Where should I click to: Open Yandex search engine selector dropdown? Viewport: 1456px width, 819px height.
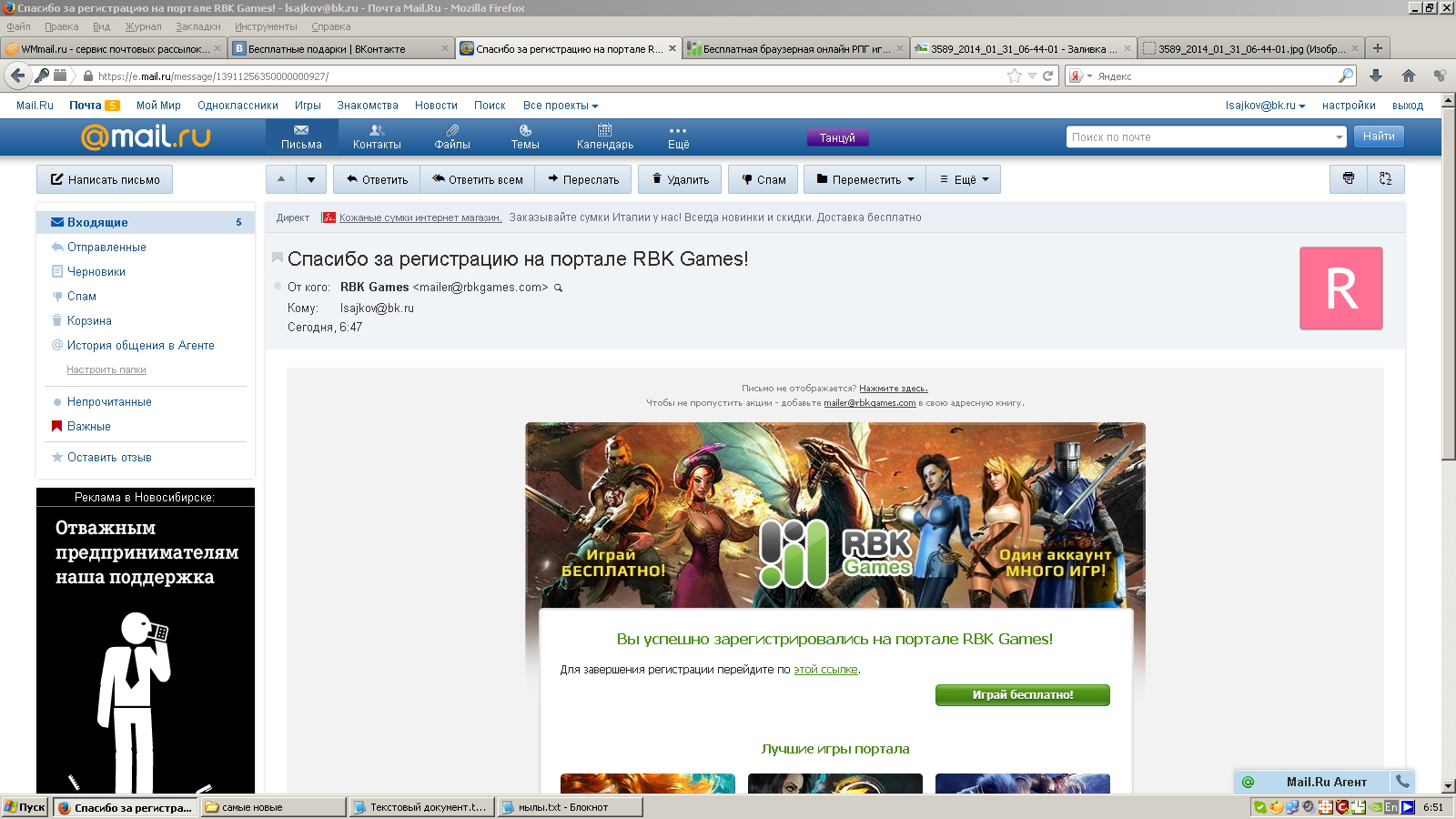tap(1081, 76)
